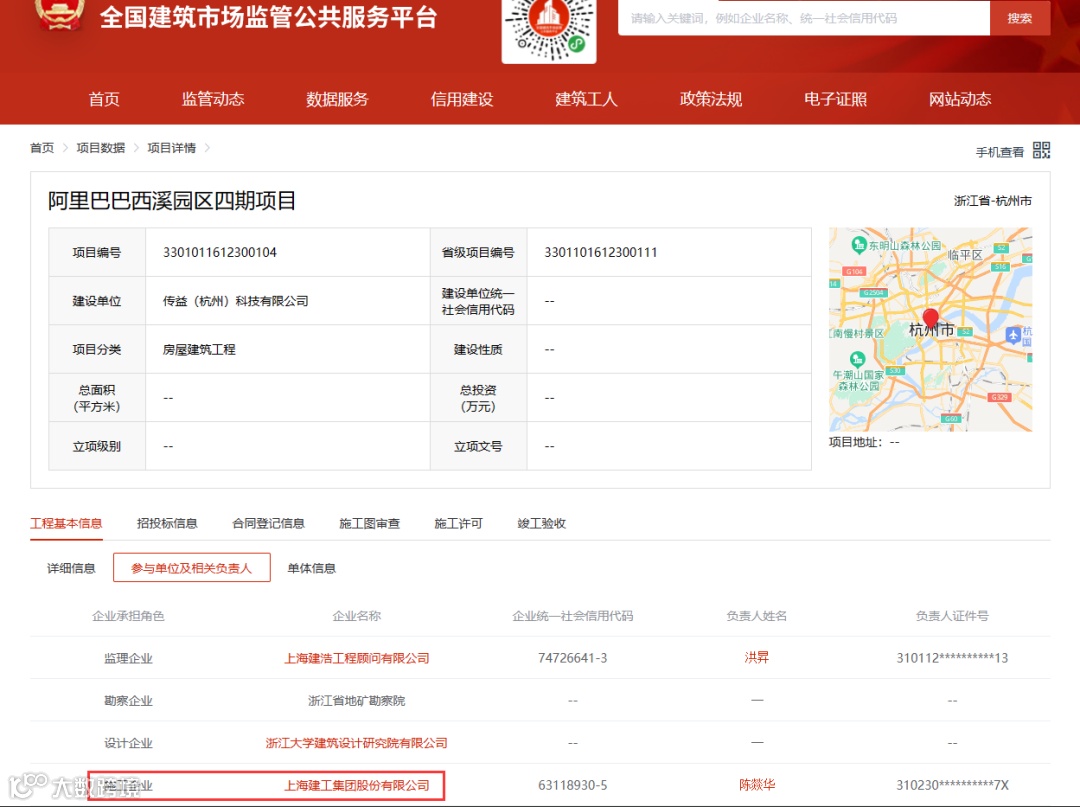
Task: Open the 政策法规 menu
Action: [711, 99]
